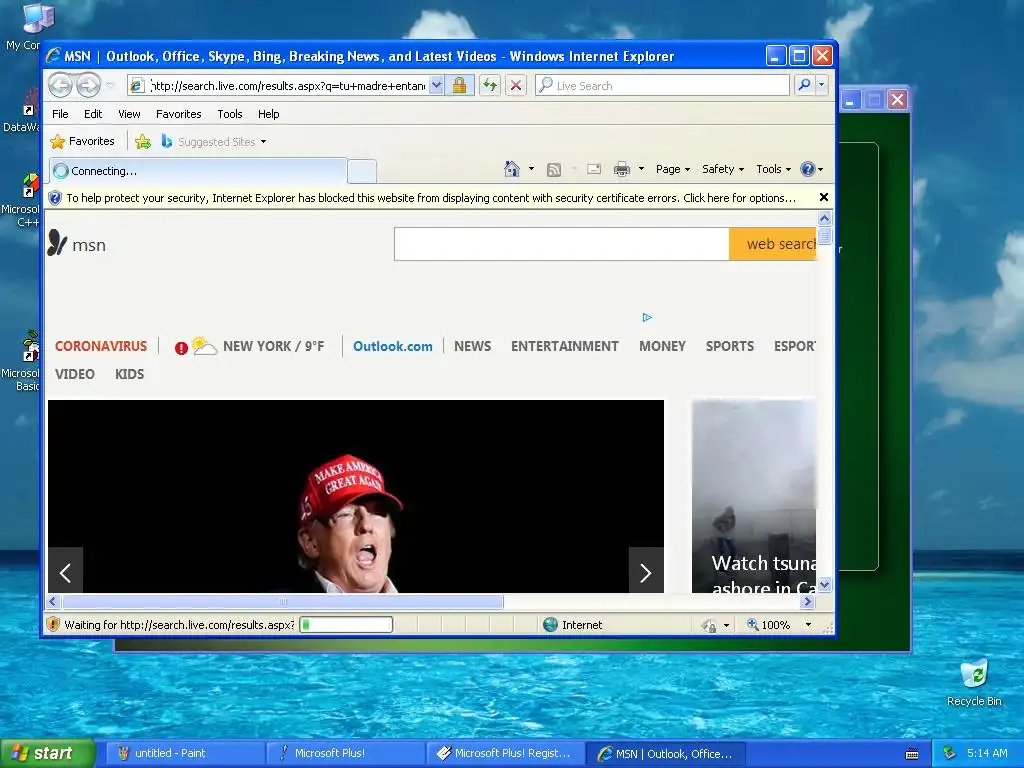Viewport: 1024px width, 768px height.
Task: Click the orange web search button
Action: [x=773, y=244]
